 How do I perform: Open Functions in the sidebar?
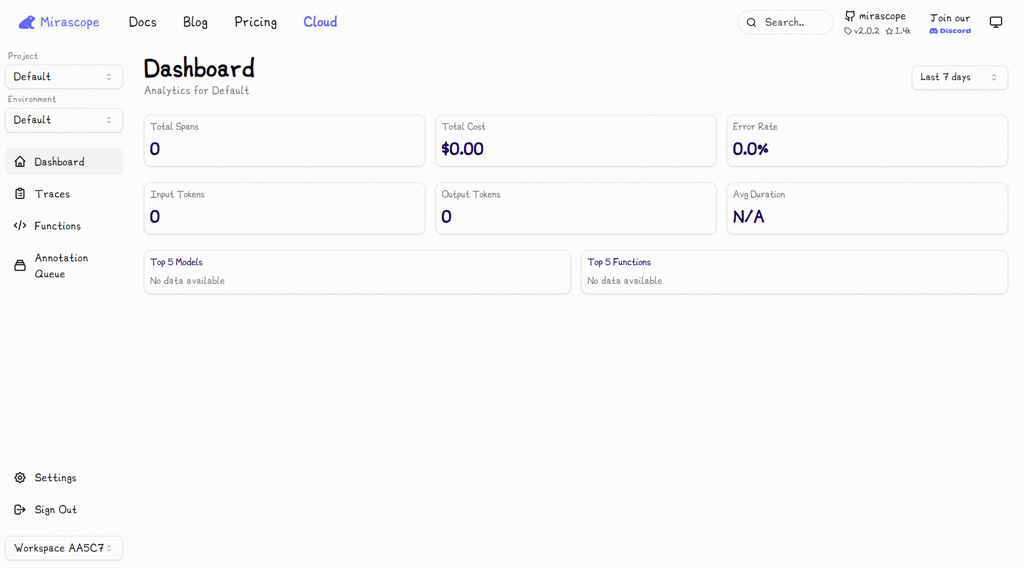tap(64, 226)
